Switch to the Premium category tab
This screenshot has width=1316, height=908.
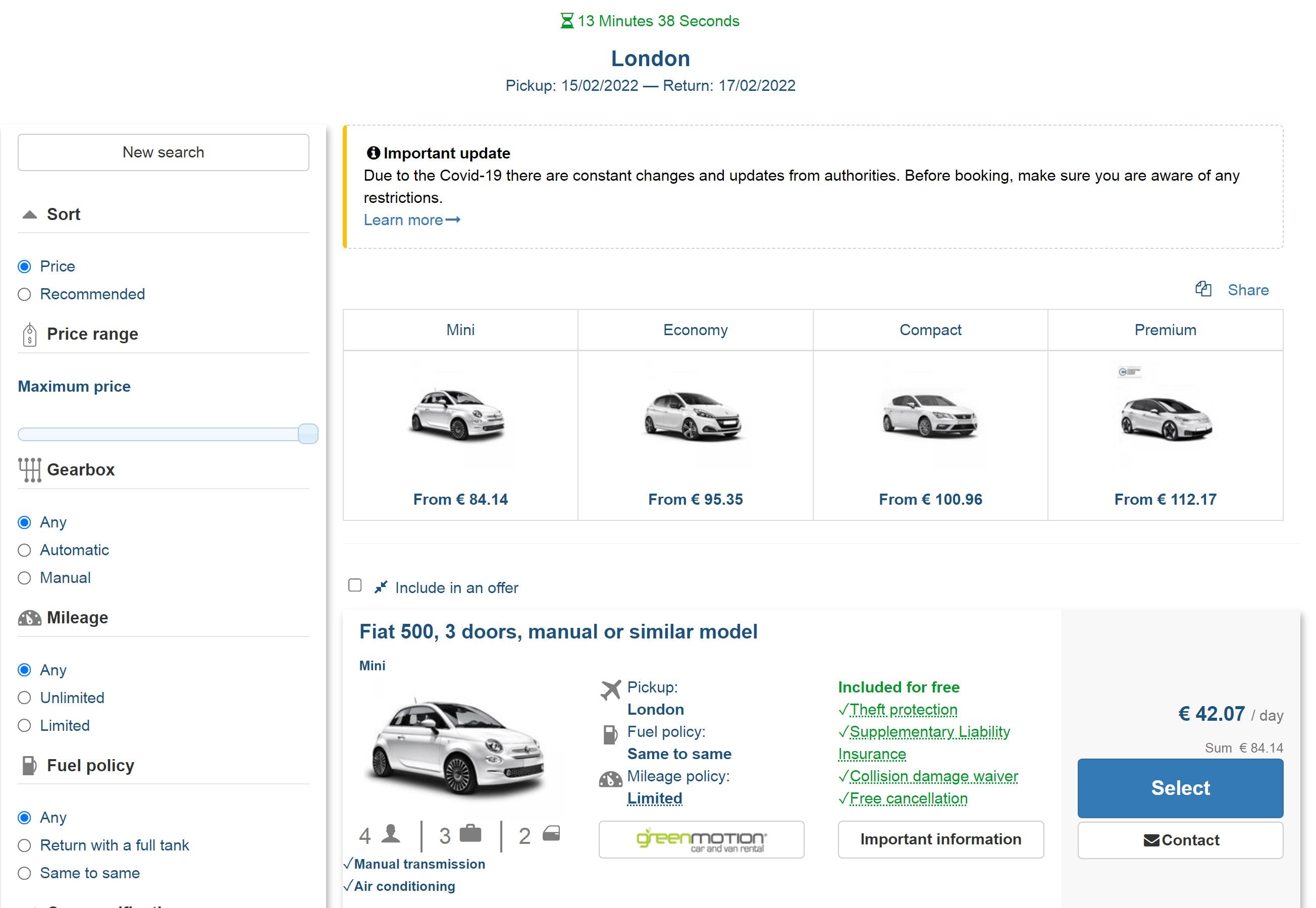tap(1165, 330)
